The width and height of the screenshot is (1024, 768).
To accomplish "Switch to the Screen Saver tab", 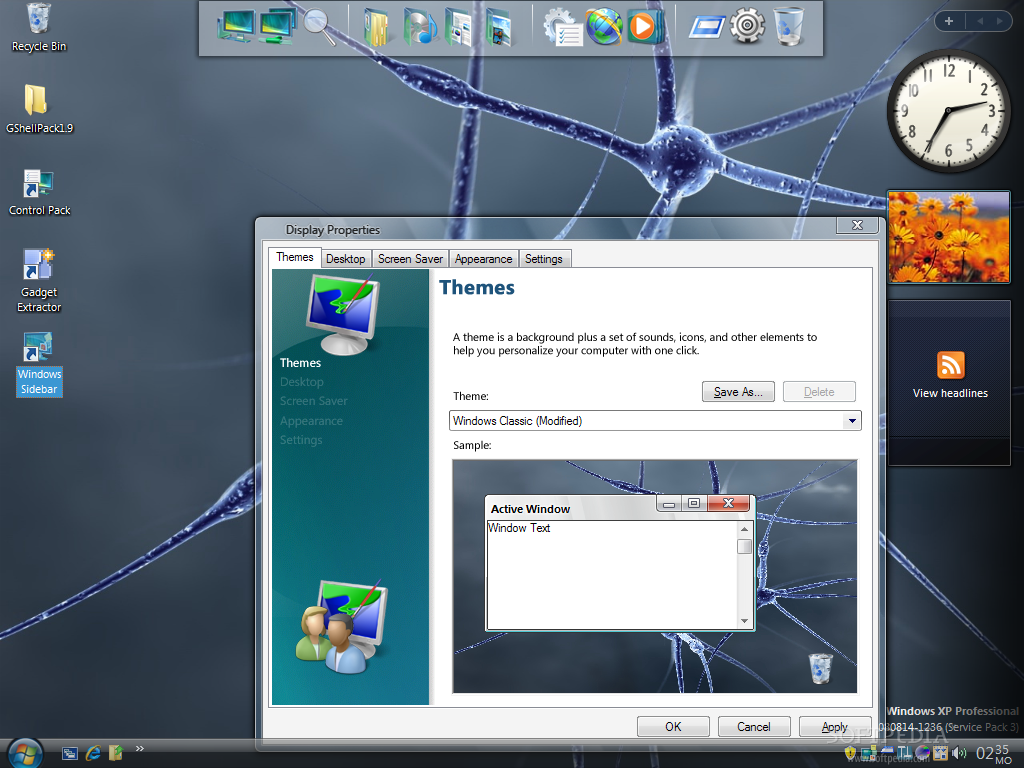I will tap(410, 259).
